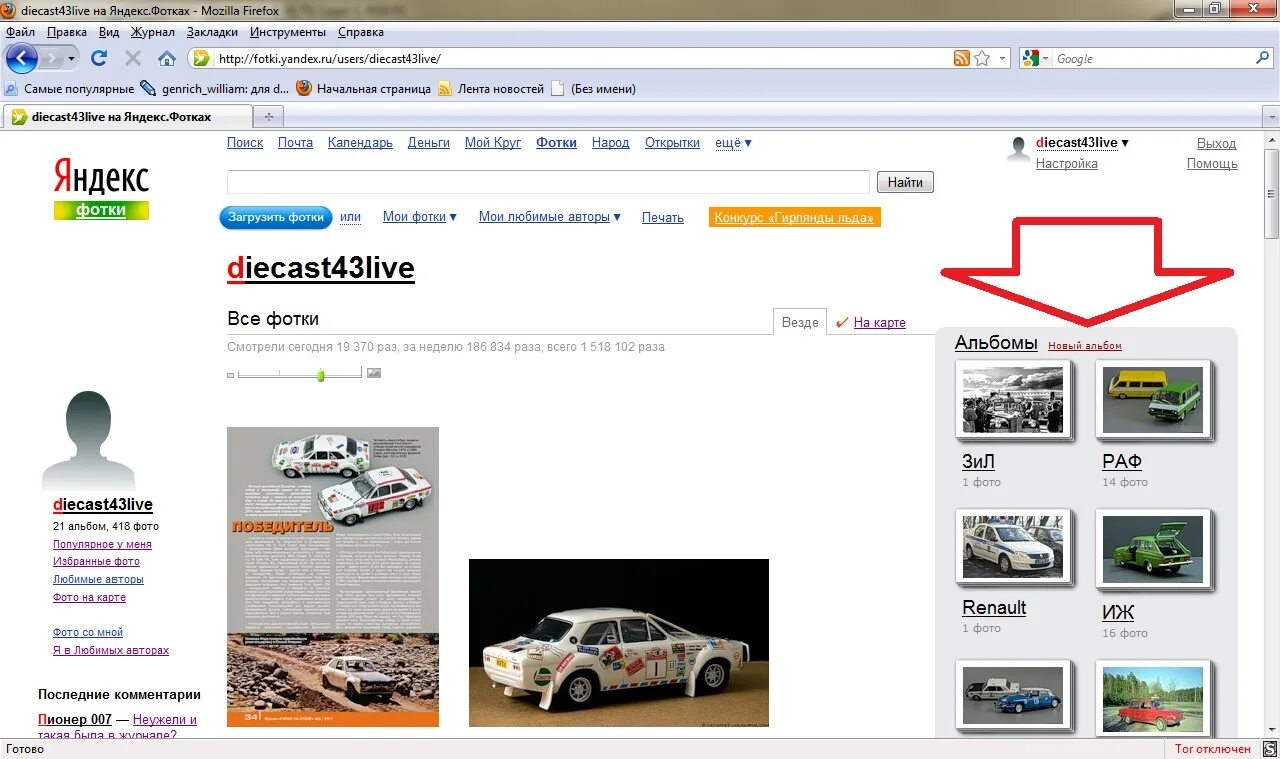Open the ИЖ album thumbnail

(1154, 550)
